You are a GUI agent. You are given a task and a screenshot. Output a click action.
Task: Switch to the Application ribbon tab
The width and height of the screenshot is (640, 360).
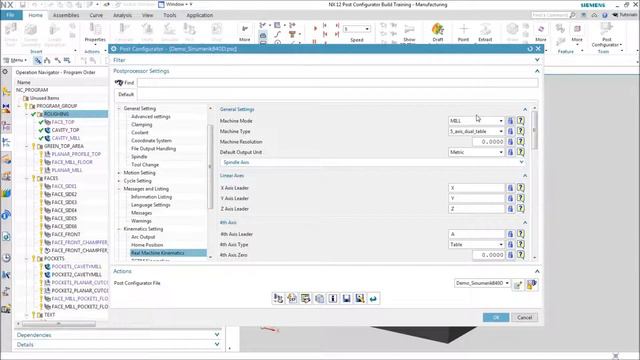tap(200, 15)
